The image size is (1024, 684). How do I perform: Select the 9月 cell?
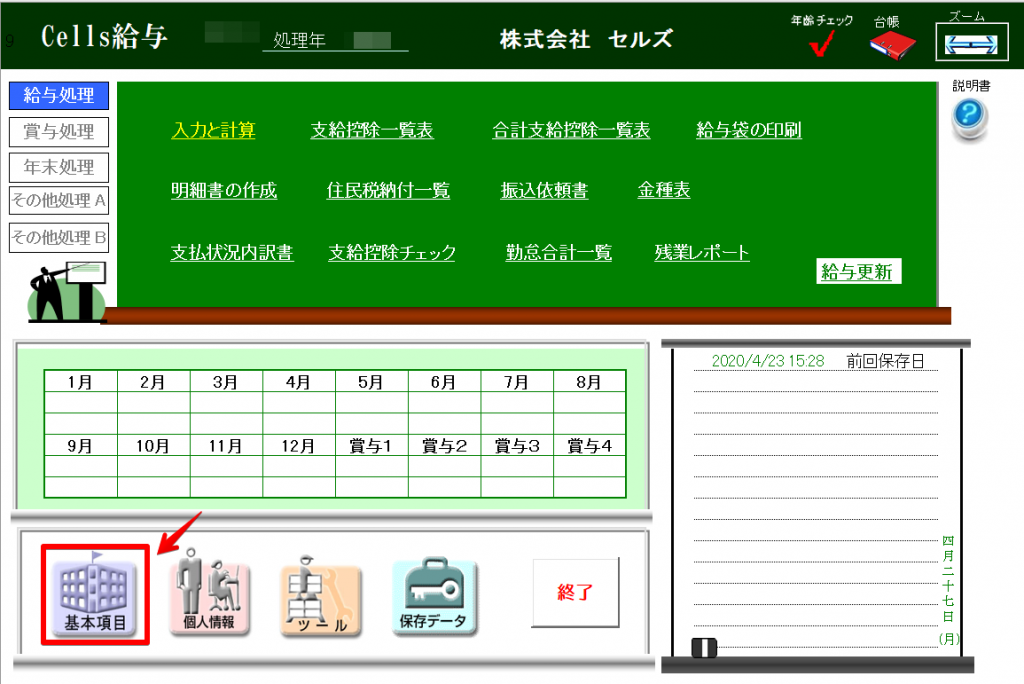80,446
